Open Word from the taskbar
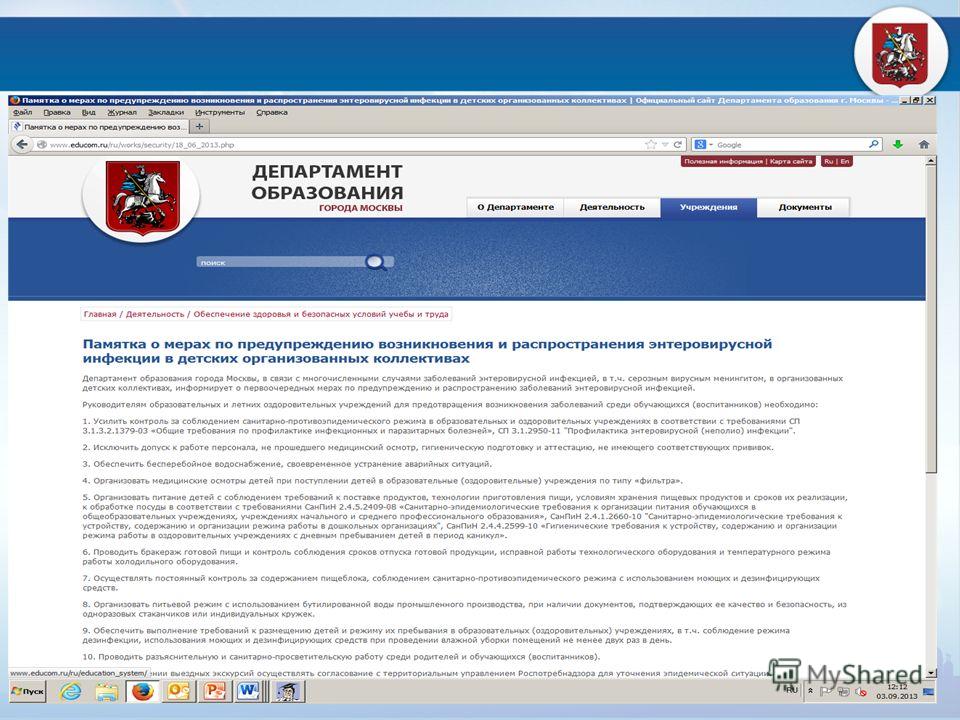 pos(249,691)
